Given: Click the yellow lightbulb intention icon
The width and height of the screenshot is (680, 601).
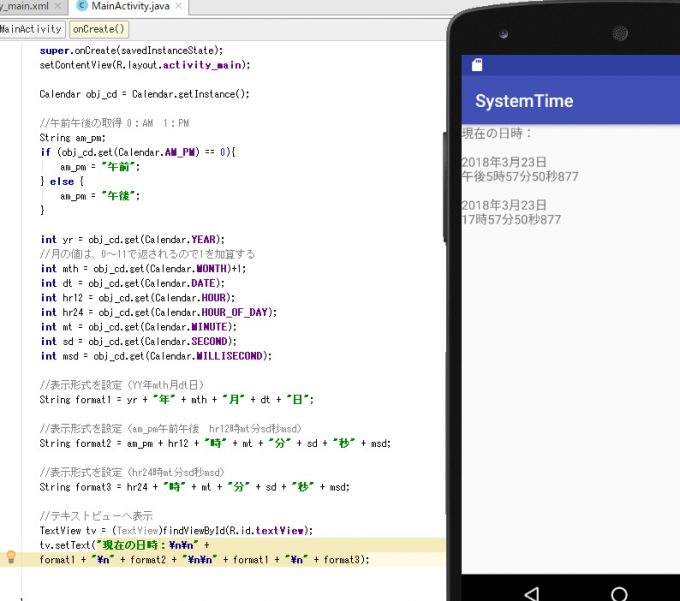Looking at the screenshot, I should pyautogui.click(x=11, y=556).
